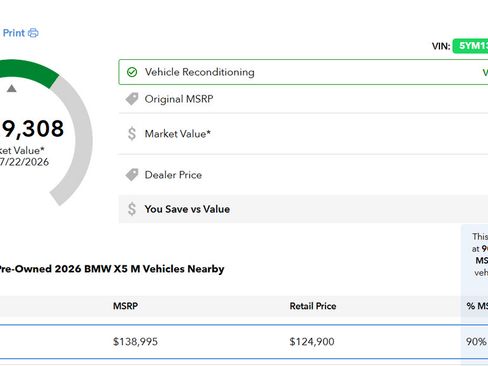Click the green VIN number badge
This screenshot has width=488, height=366.
point(470,46)
